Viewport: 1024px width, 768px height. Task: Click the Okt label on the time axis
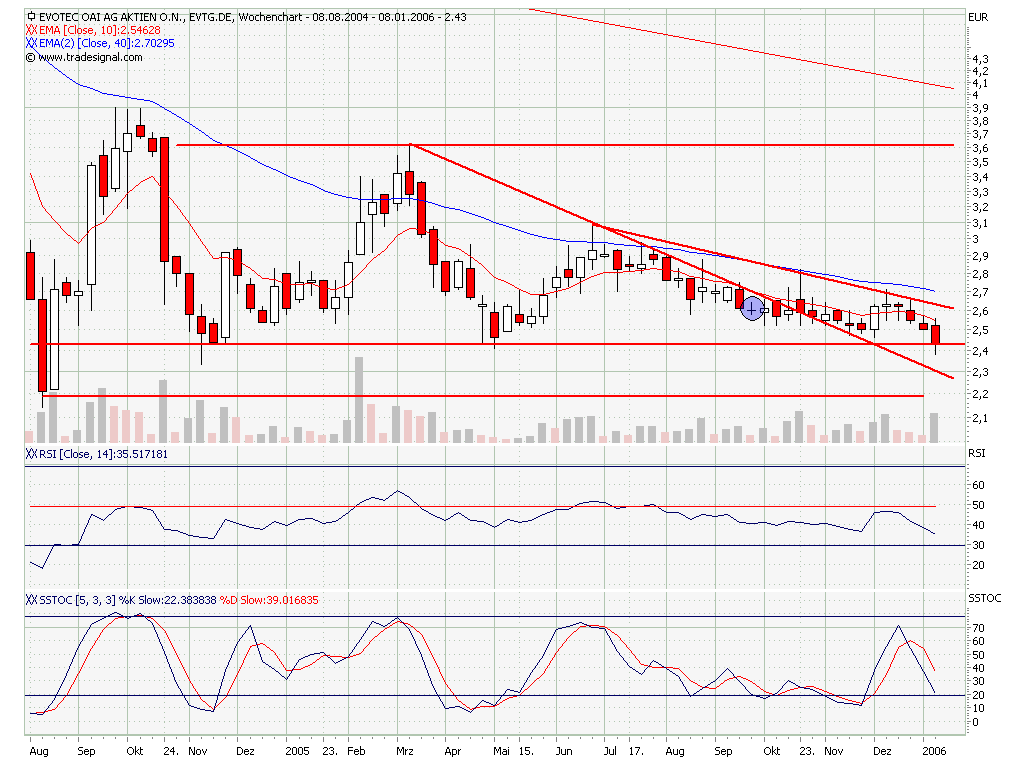(132, 749)
